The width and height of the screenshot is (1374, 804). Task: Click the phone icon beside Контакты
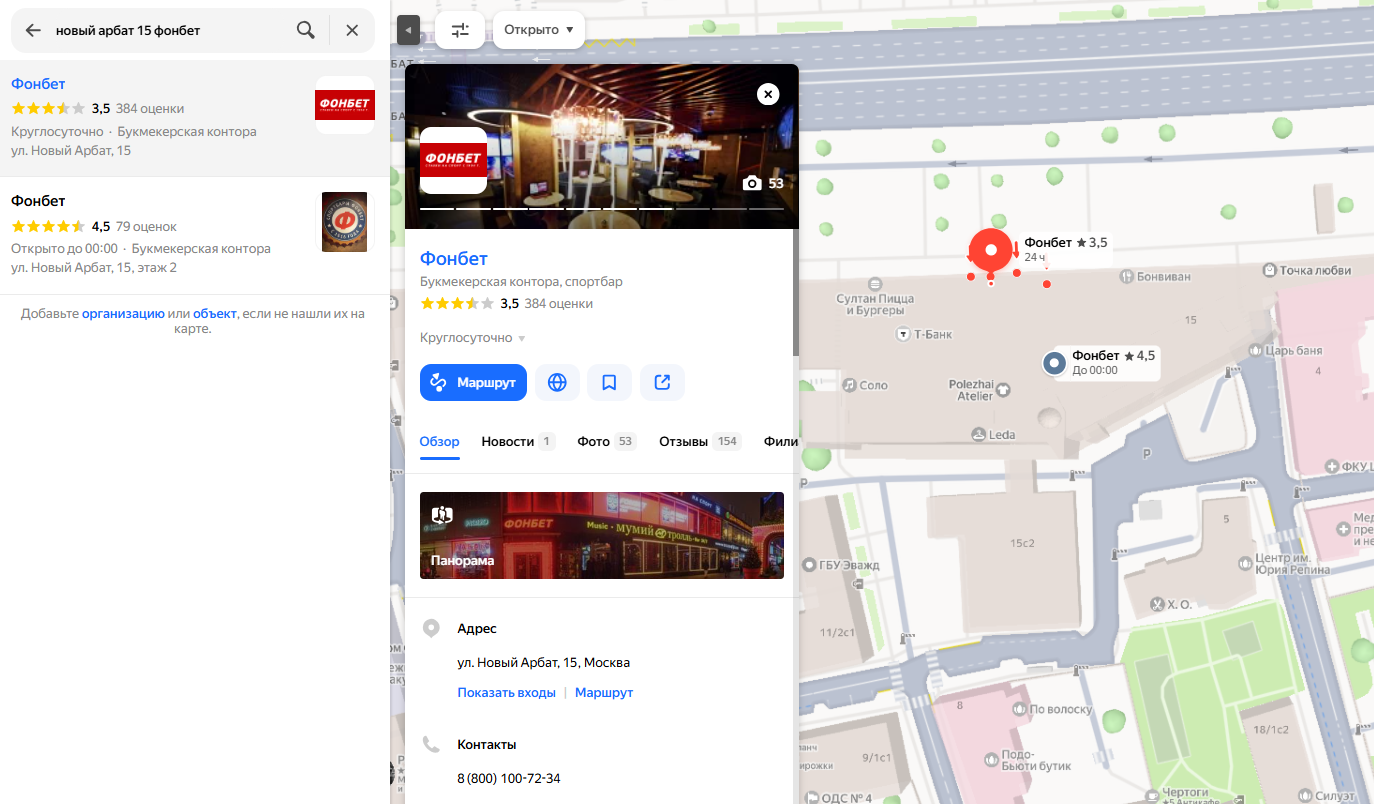[431, 744]
